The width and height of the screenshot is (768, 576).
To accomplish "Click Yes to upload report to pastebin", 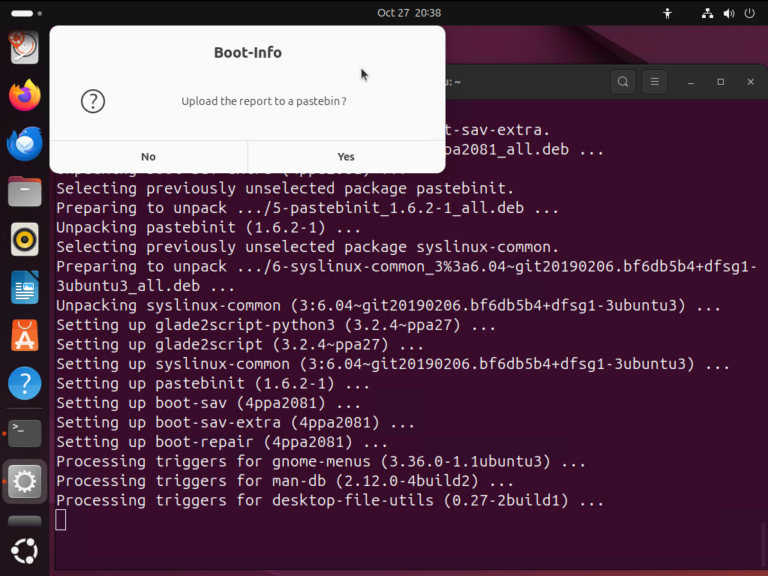I will (346, 156).
